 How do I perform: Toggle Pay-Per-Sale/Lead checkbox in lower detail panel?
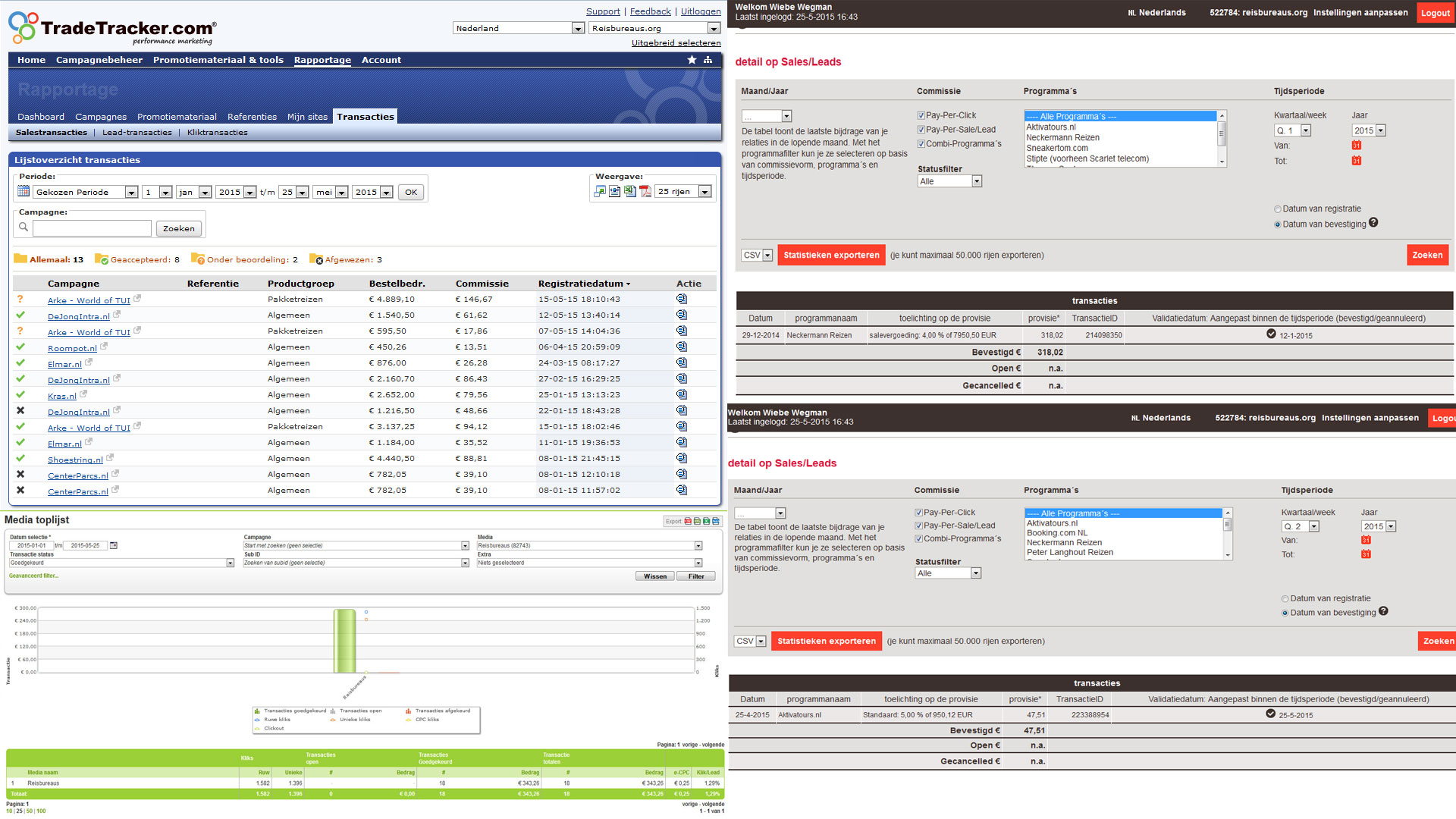pyautogui.click(x=919, y=526)
